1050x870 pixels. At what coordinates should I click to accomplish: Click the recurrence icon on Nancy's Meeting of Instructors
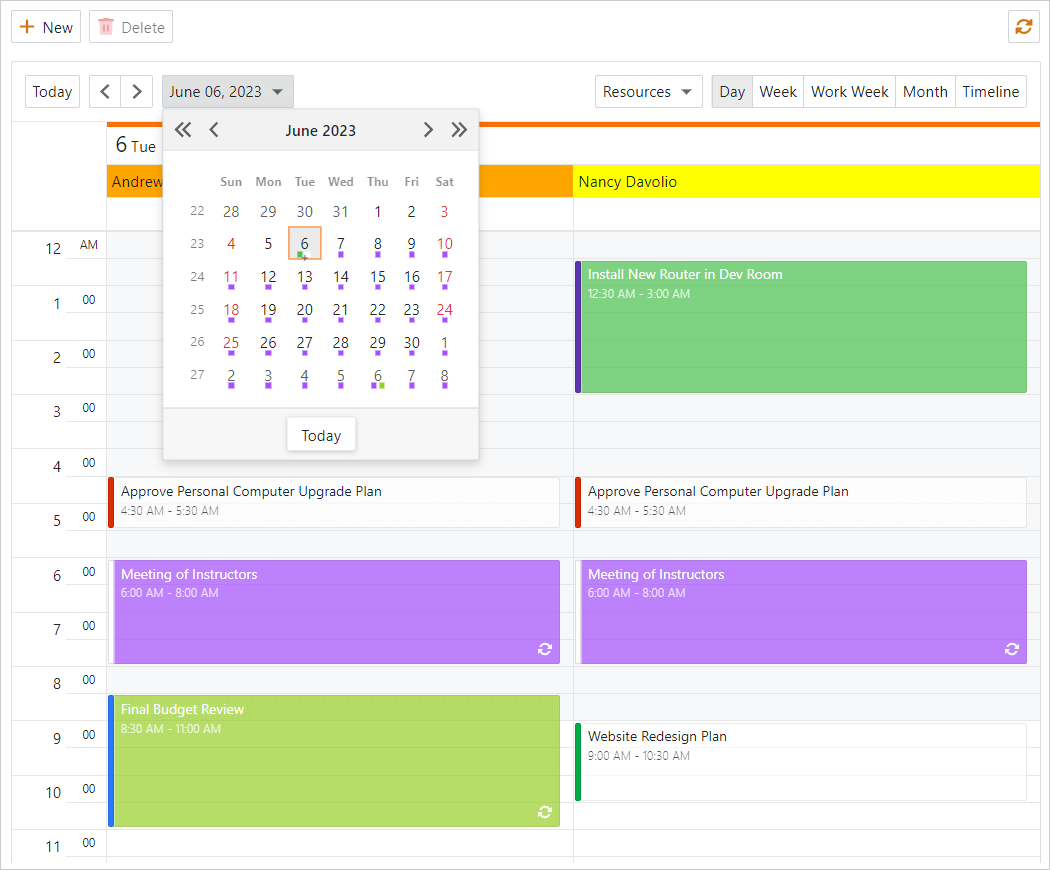[x=1011, y=649]
